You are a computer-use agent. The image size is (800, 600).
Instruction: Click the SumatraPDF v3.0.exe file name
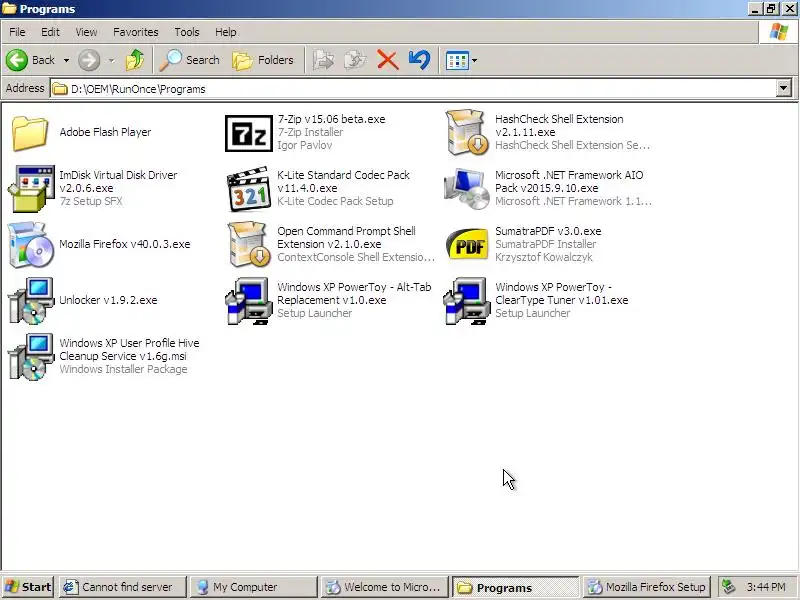click(x=548, y=231)
